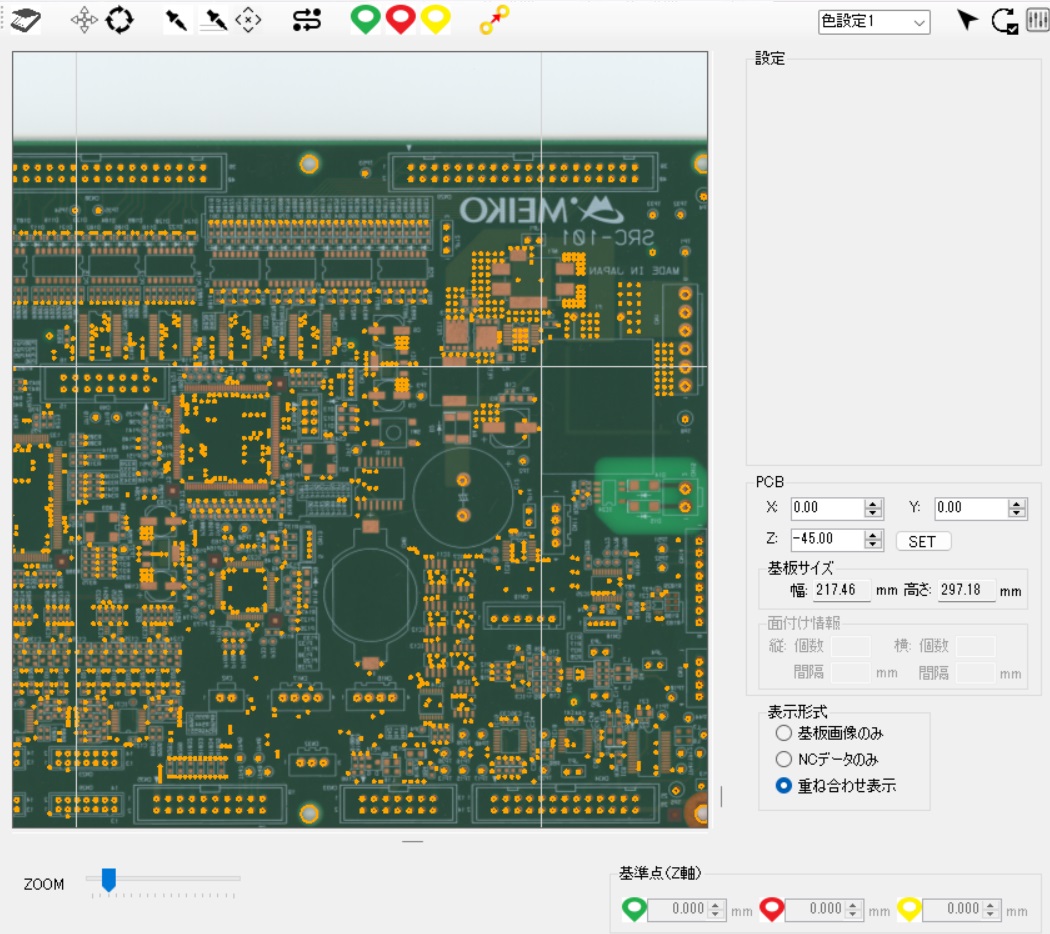Click the orange two-point link icon
This screenshot has width=1050, height=934.
(494, 20)
